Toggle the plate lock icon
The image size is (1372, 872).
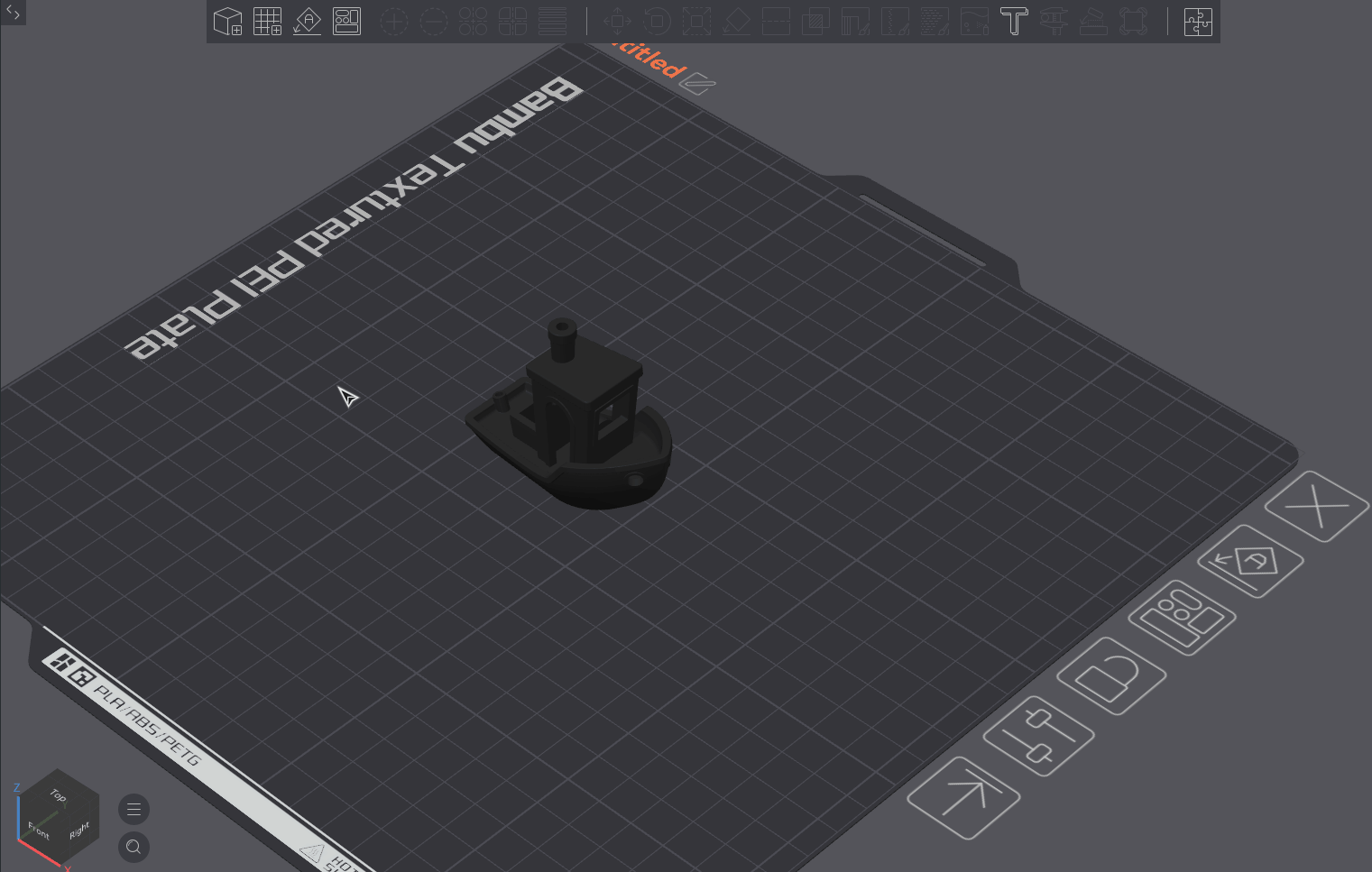(1111, 676)
